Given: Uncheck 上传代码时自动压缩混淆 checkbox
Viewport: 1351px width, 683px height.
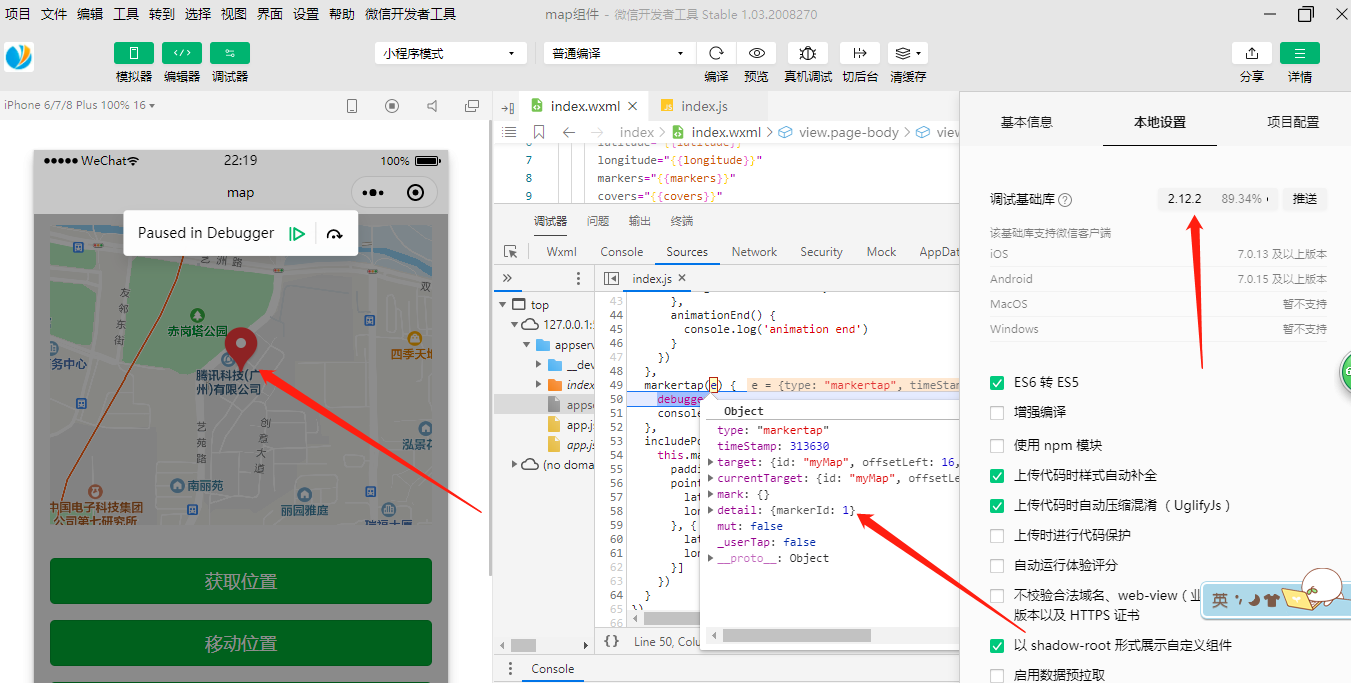Looking at the screenshot, I should coord(997,506).
